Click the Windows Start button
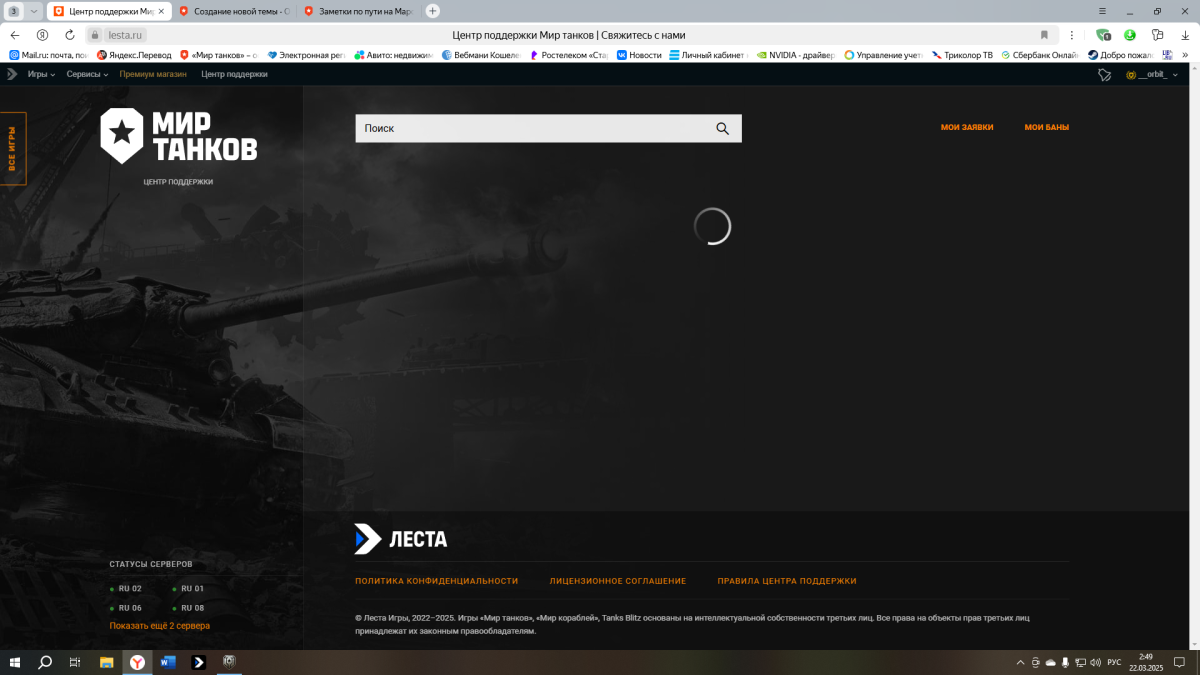The width and height of the screenshot is (1200, 675). [15, 662]
